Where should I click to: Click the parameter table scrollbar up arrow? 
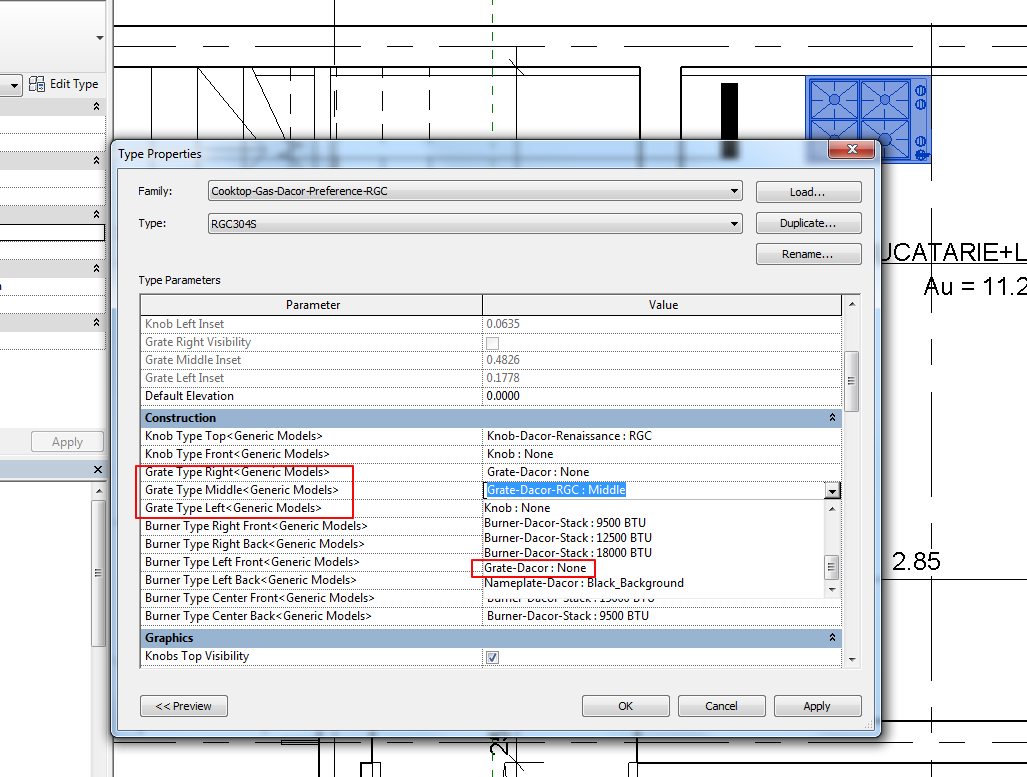click(851, 304)
